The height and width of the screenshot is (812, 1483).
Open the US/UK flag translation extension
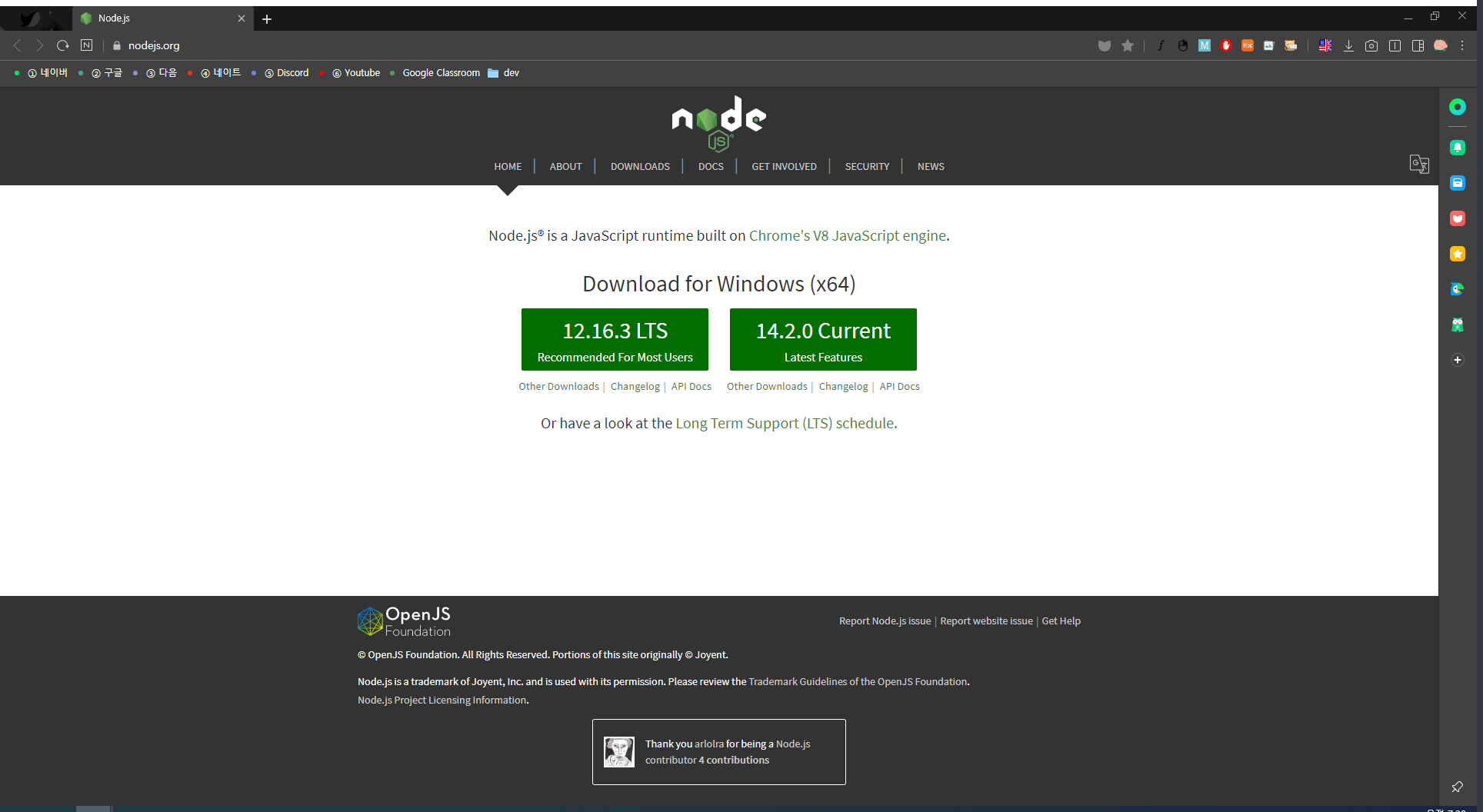click(x=1325, y=46)
